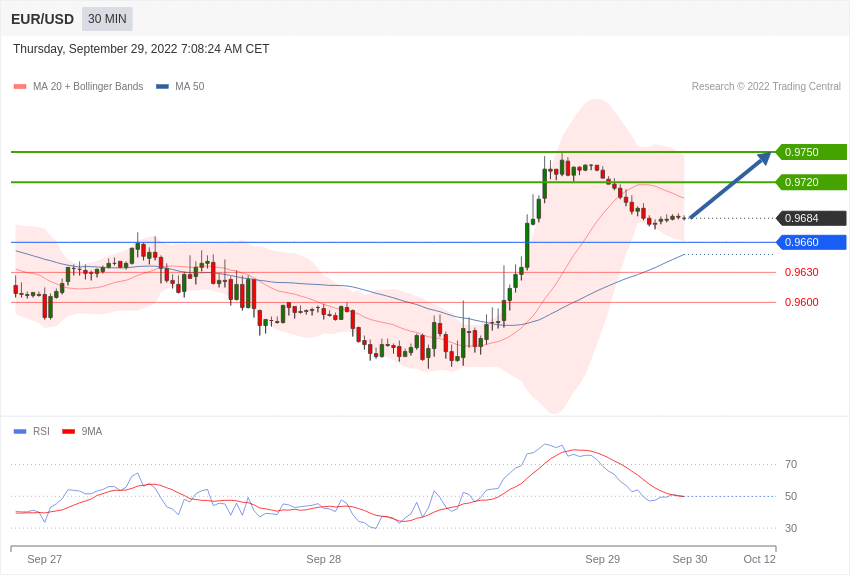Click the 0.9660 blue pivot price tag
This screenshot has width=850, height=576.
(812, 242)
